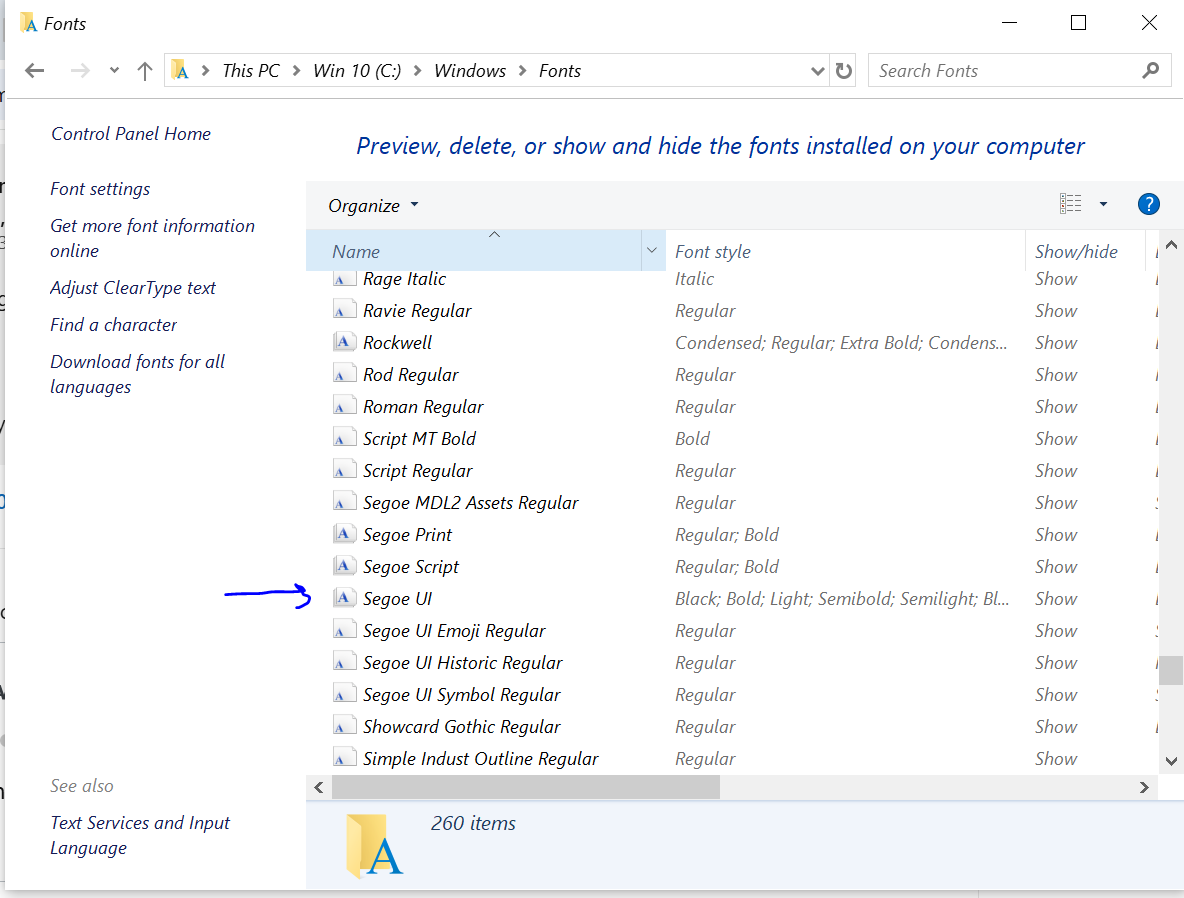
Task: Click the Fonts folder icon in address bar
Action: pyautogui.click(x=180, y=70)
